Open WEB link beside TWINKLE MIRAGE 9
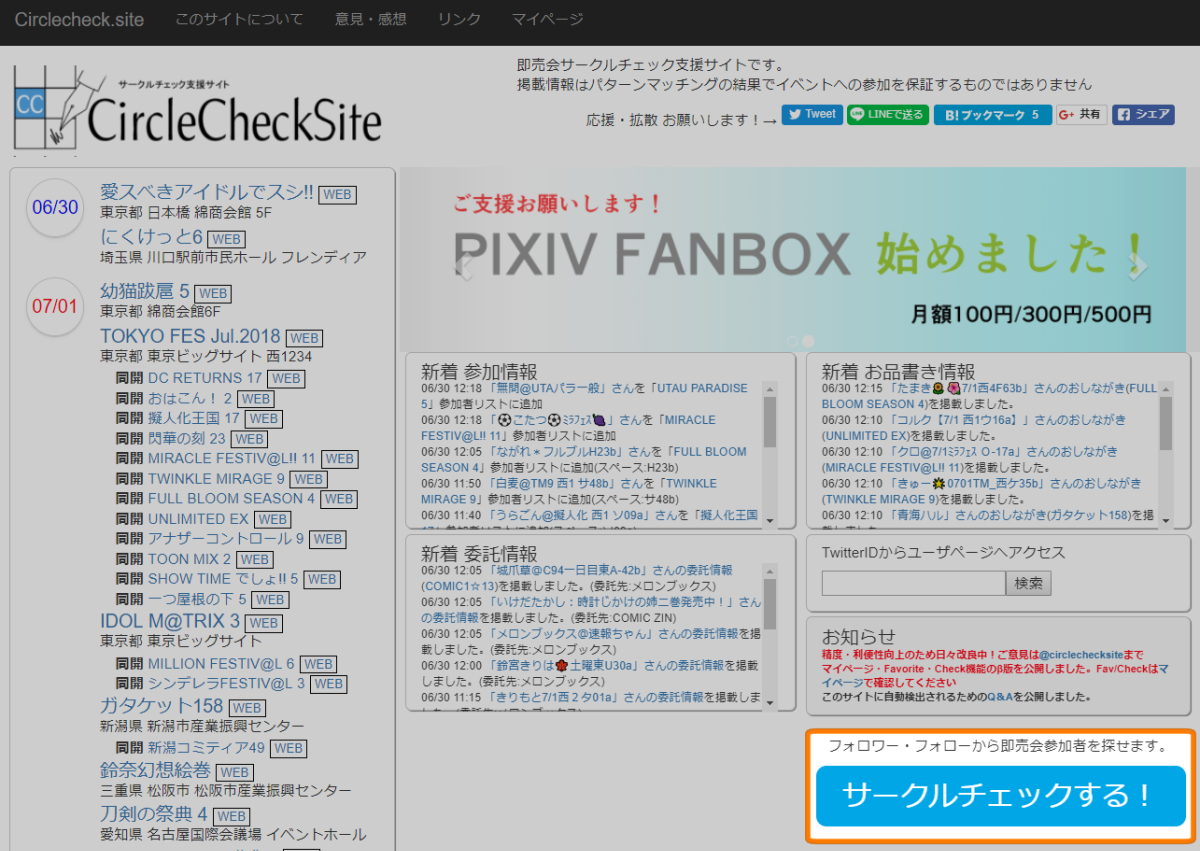 click(x=308, y=479)
